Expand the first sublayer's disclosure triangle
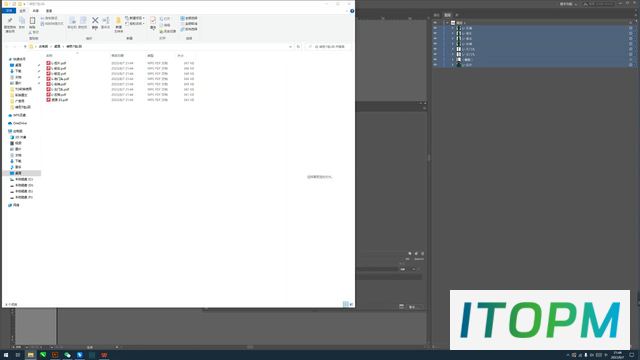The image size is (640, 360). (453, 28)
